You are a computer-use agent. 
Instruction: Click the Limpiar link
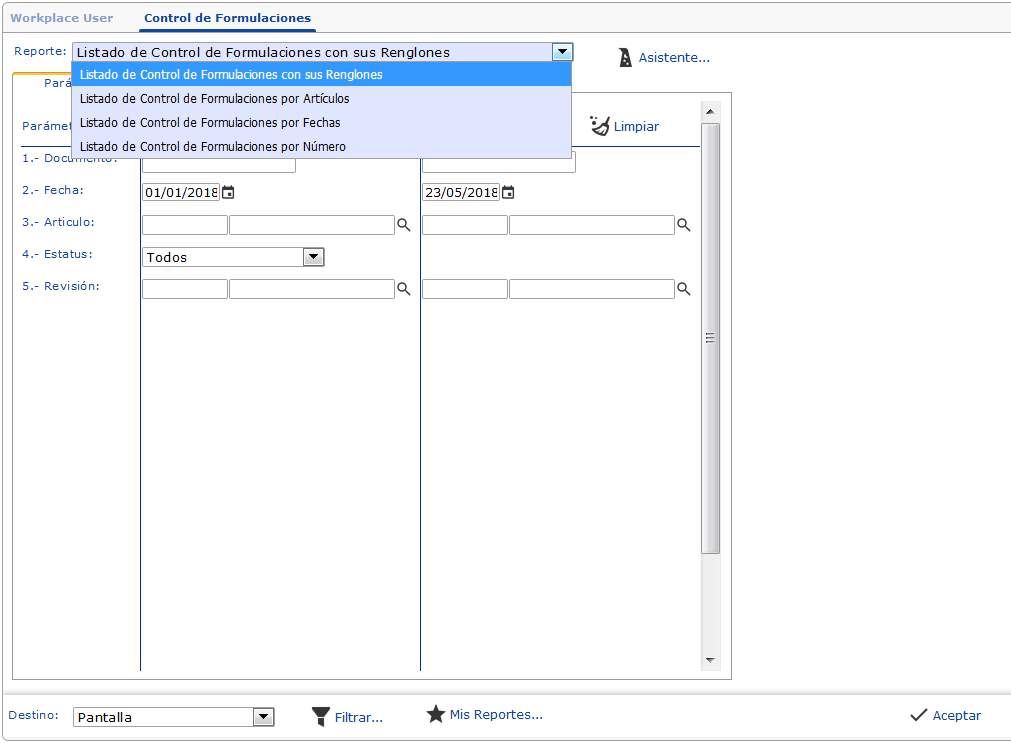tap(635, 126)
